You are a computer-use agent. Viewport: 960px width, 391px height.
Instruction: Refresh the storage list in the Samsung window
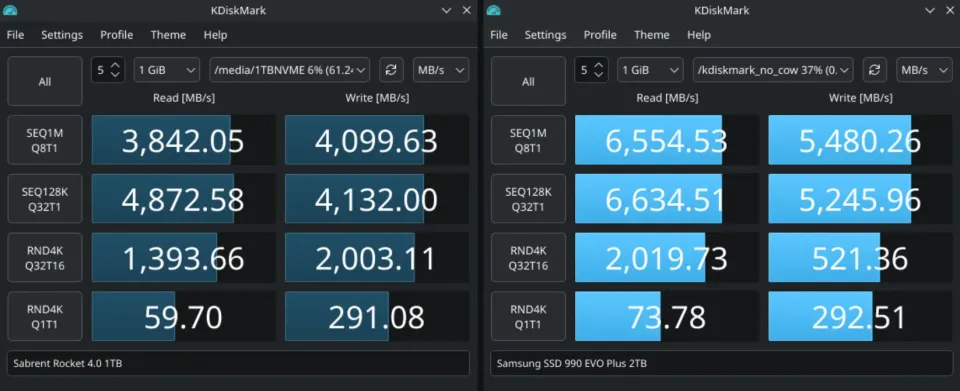click(x=874, y=70)
